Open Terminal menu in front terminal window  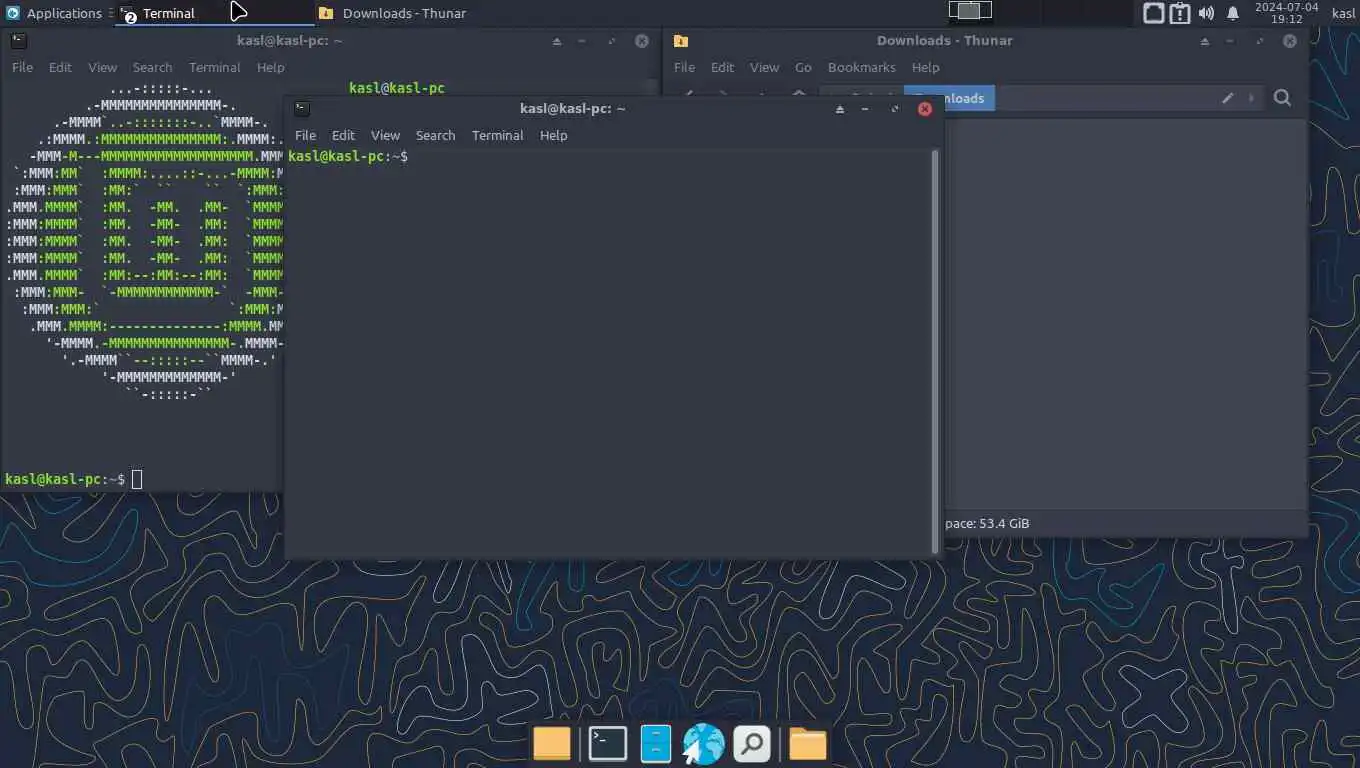coord(497,135)
